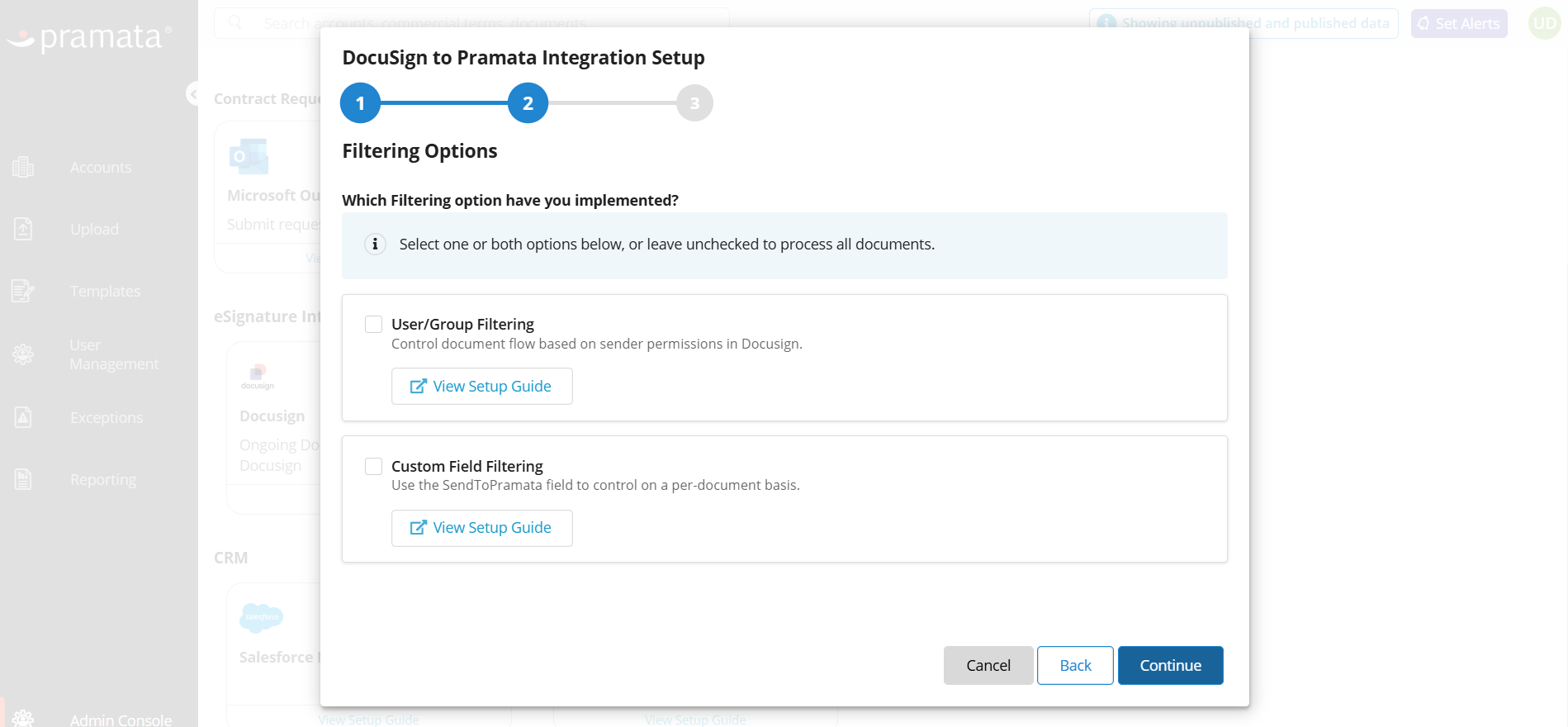Select step 3 circle in the wizard
Image resolution: width=1568 pixels, height=727 pixels.
tap(694, 103)
